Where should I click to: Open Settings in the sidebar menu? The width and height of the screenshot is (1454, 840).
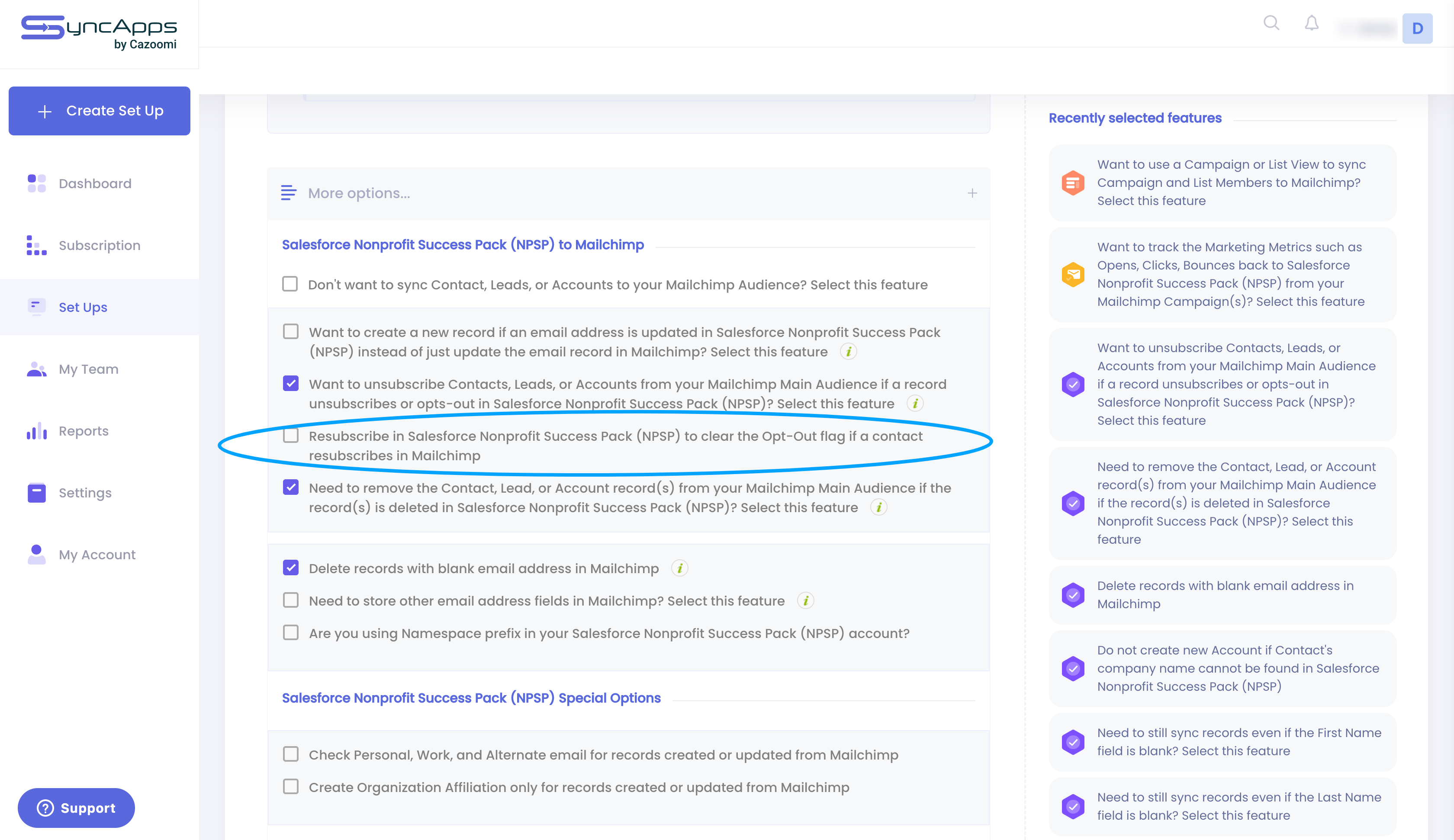tap(99, 493)
